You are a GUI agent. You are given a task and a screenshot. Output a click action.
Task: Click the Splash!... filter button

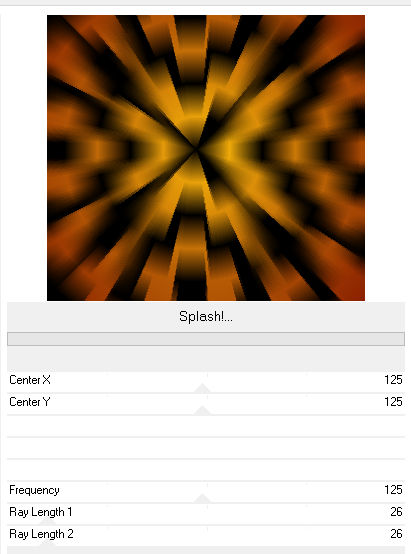click(x=206, y=317)
